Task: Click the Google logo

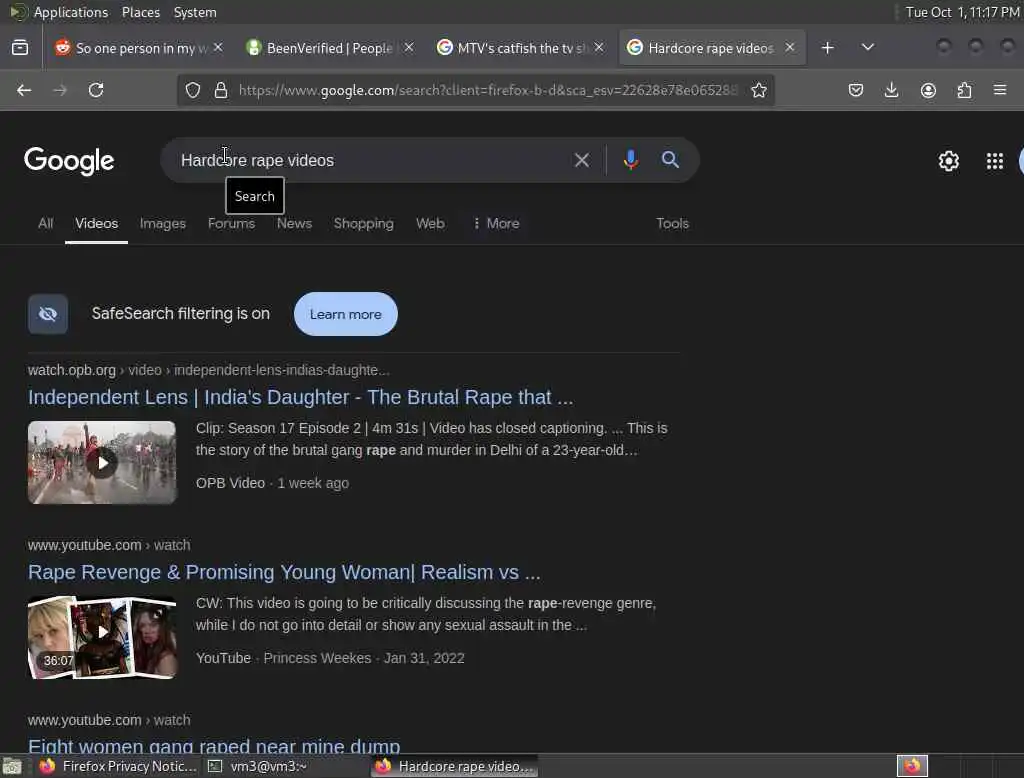Action: tap(69, 161)
